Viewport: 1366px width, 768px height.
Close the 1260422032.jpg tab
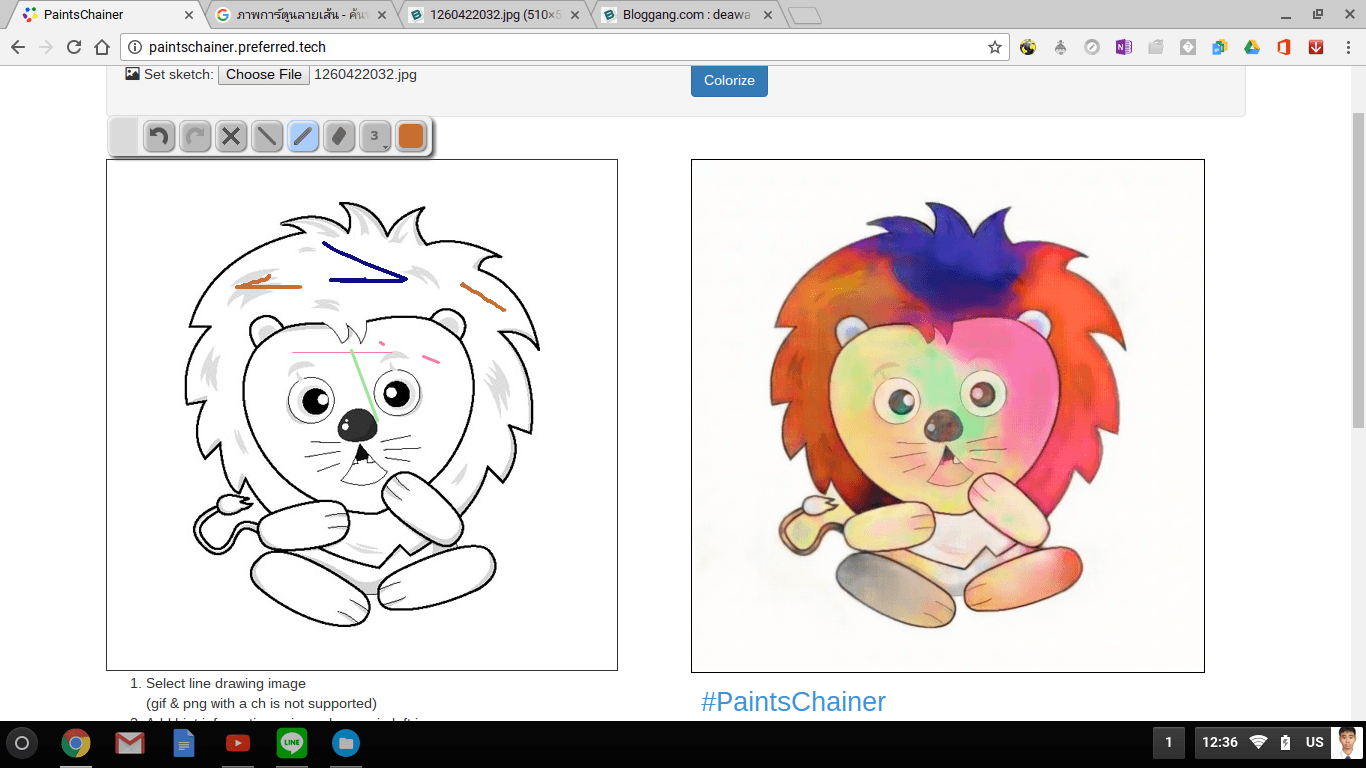[574, 15]
